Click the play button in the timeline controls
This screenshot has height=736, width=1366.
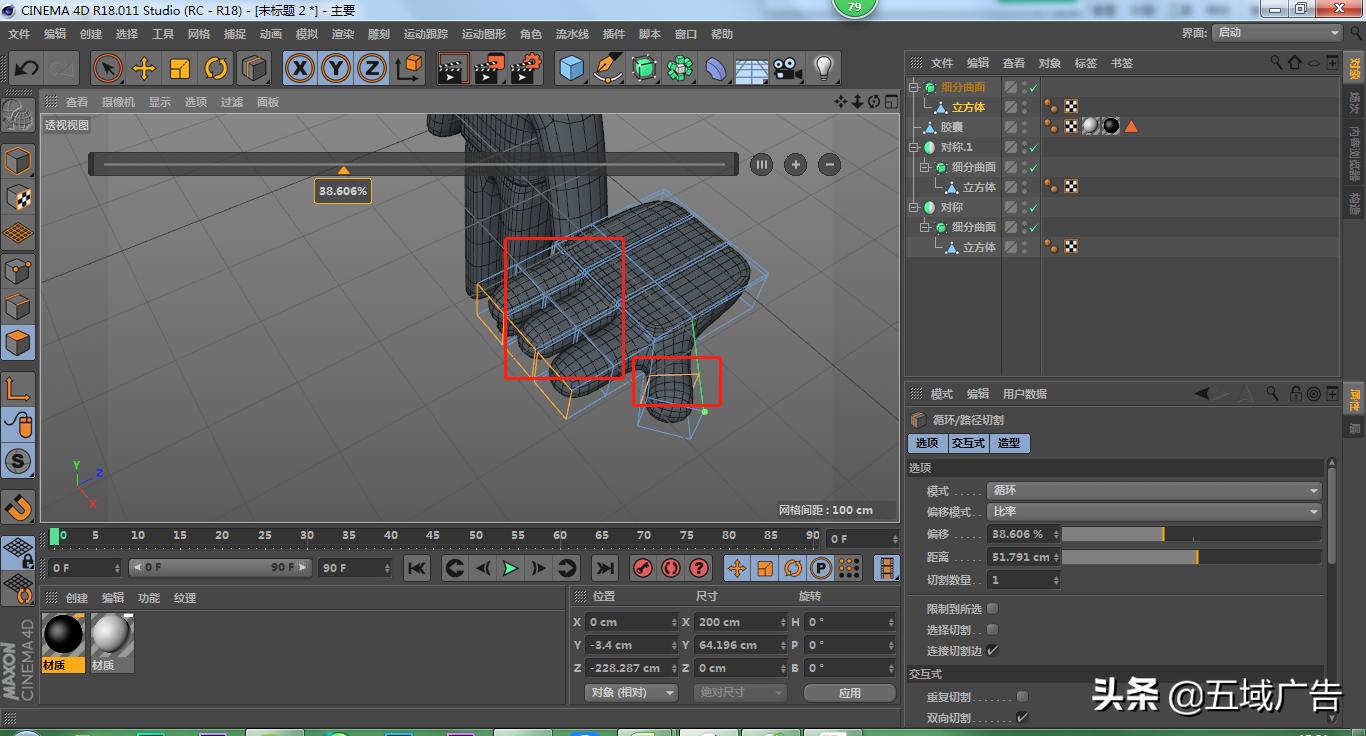coord(512,568)
